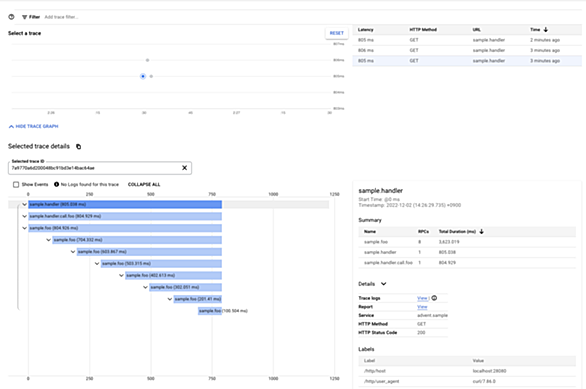The image size is (586, 389).
Task: Collapse the sample.foo (402.613 ms) chevron
Action: click(121, 275)
